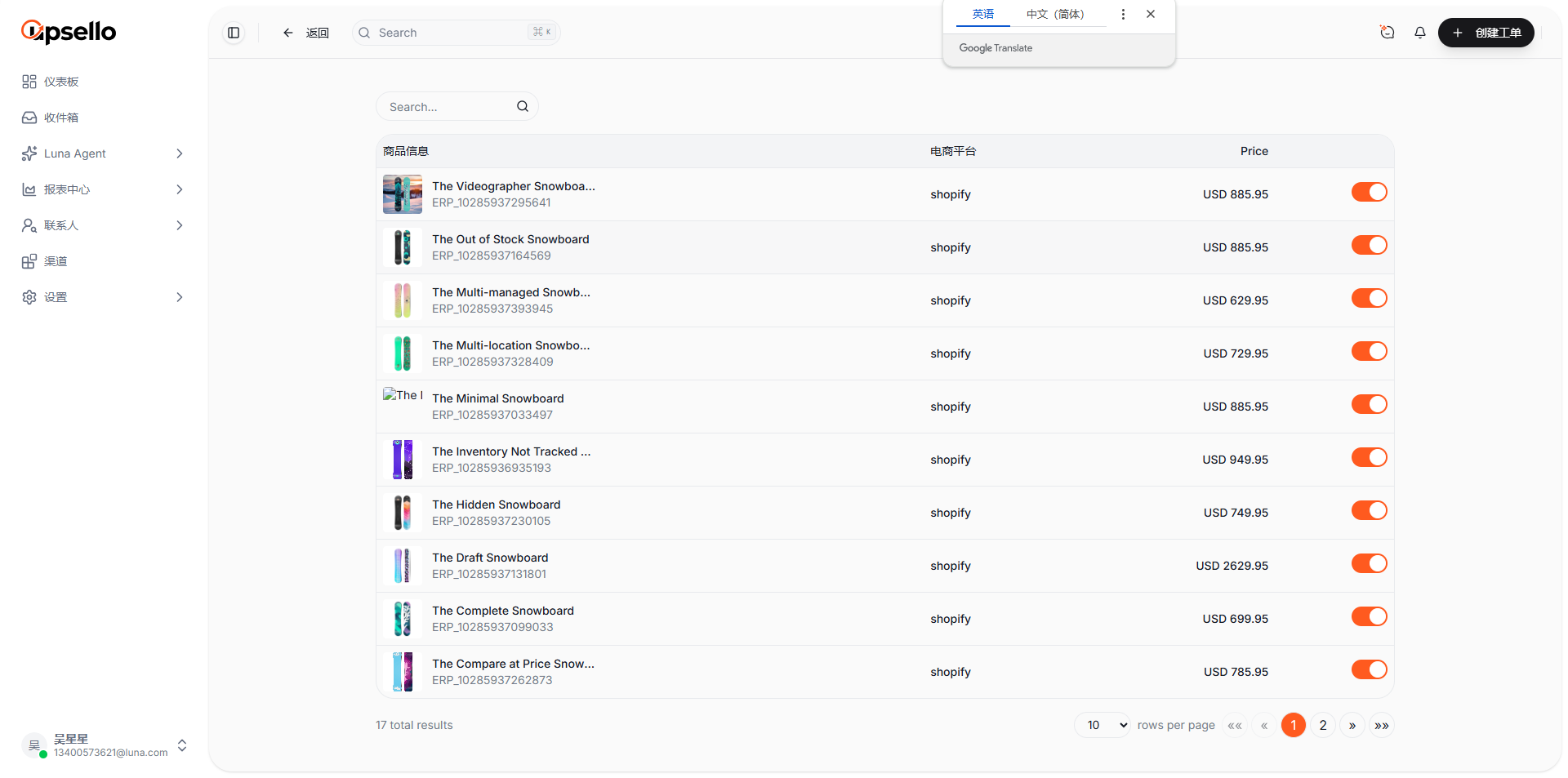Disable The Multi-managed Snowboard switch
Image resolution: width=1568 pixels, height=778 pixels.
1370,298
